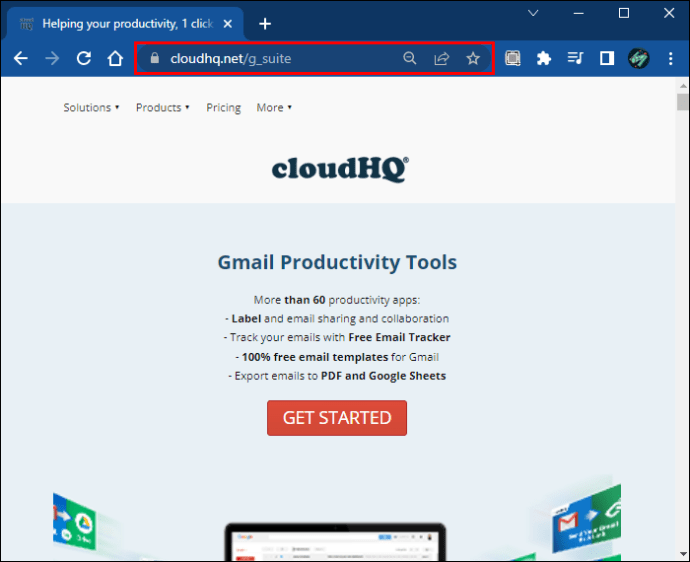Click the Google Drive graphic card
The width and height of the screenshot is (690, 562).
click(x=75, y=521)
